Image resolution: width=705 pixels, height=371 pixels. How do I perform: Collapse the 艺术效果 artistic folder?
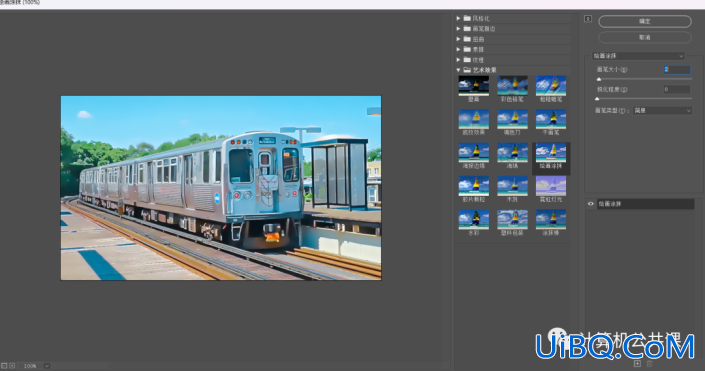[458, 70]
